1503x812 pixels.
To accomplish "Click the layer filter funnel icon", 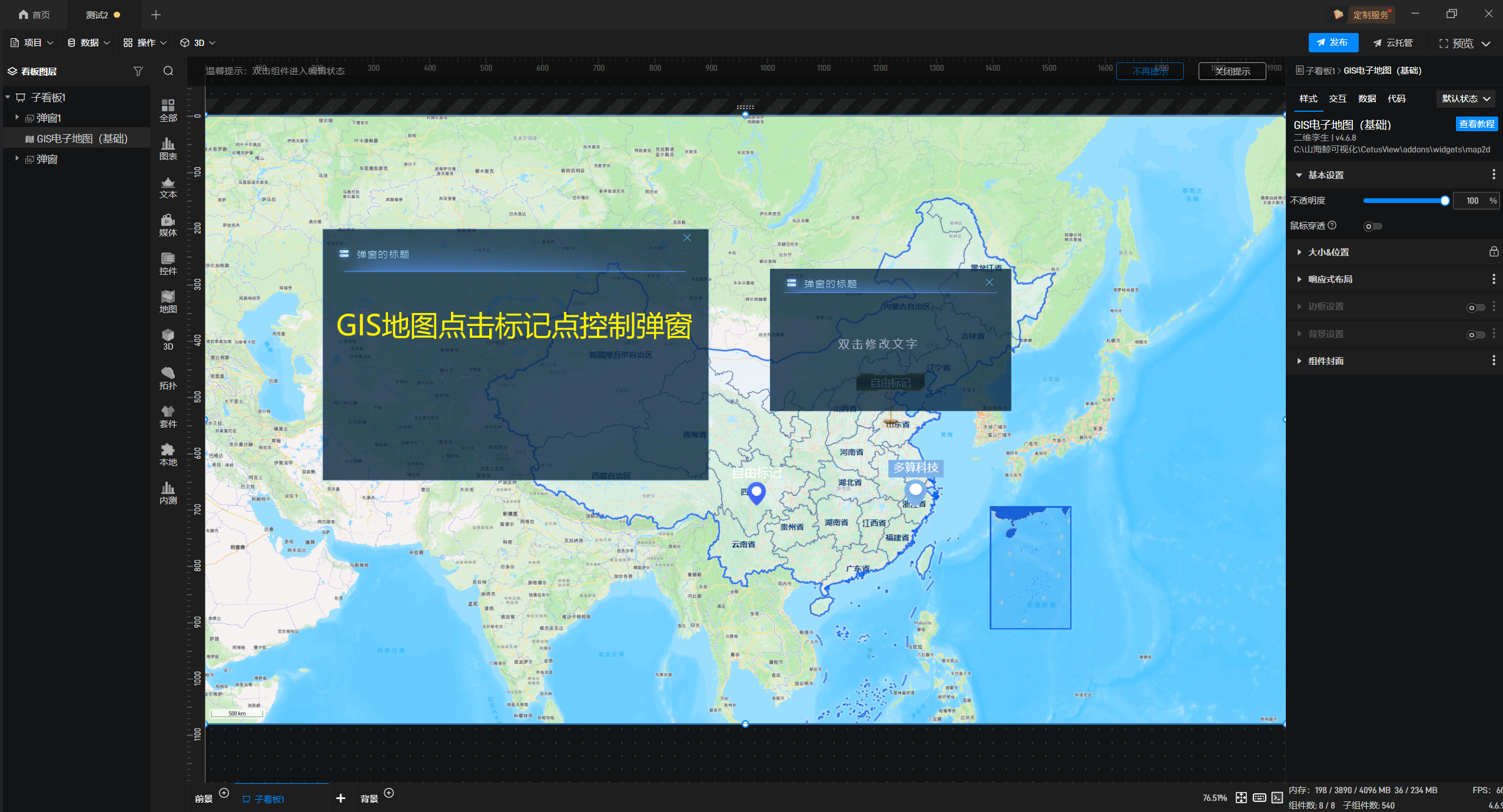I will point(138,71).
